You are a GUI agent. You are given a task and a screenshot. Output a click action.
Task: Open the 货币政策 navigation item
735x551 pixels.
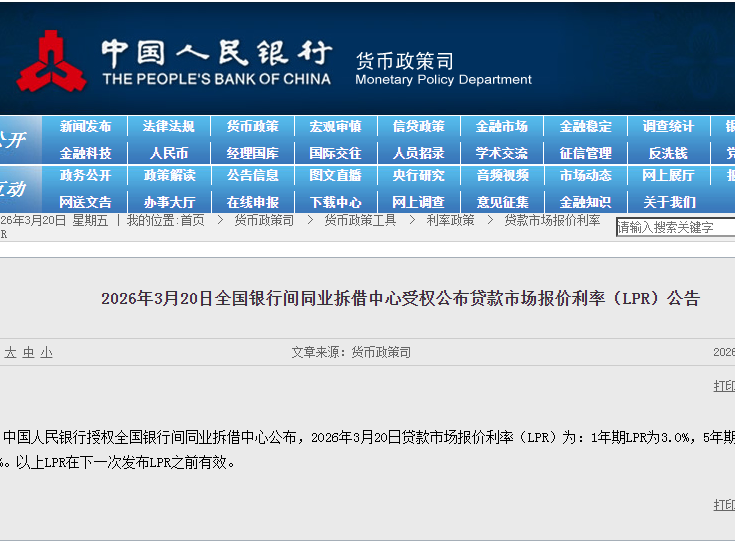coord(252,127)
